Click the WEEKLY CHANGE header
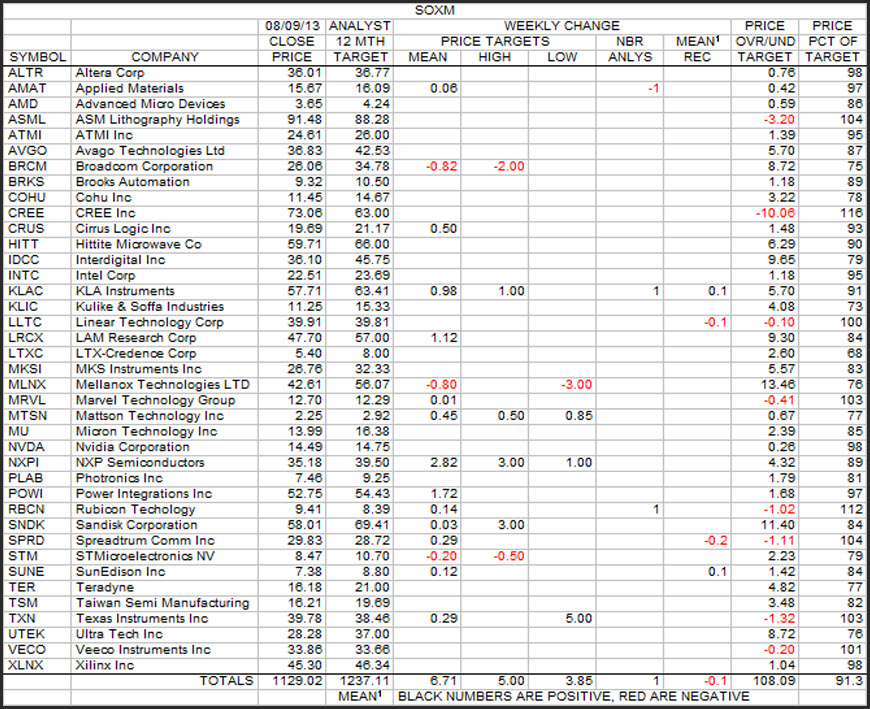 point(562,26)
